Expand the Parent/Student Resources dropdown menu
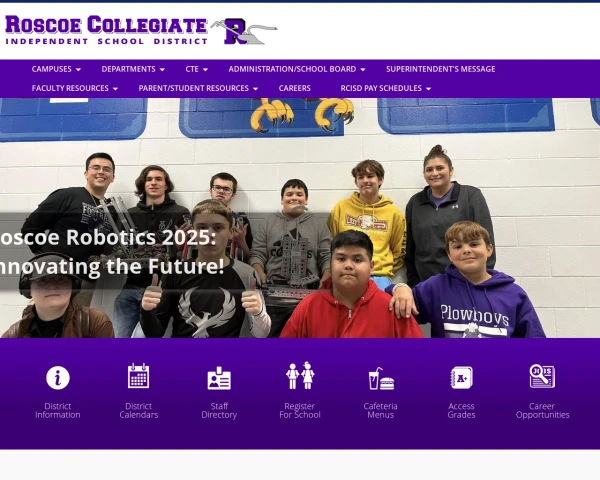The width and height of the screenshot is (600, 480). (198, 88)
